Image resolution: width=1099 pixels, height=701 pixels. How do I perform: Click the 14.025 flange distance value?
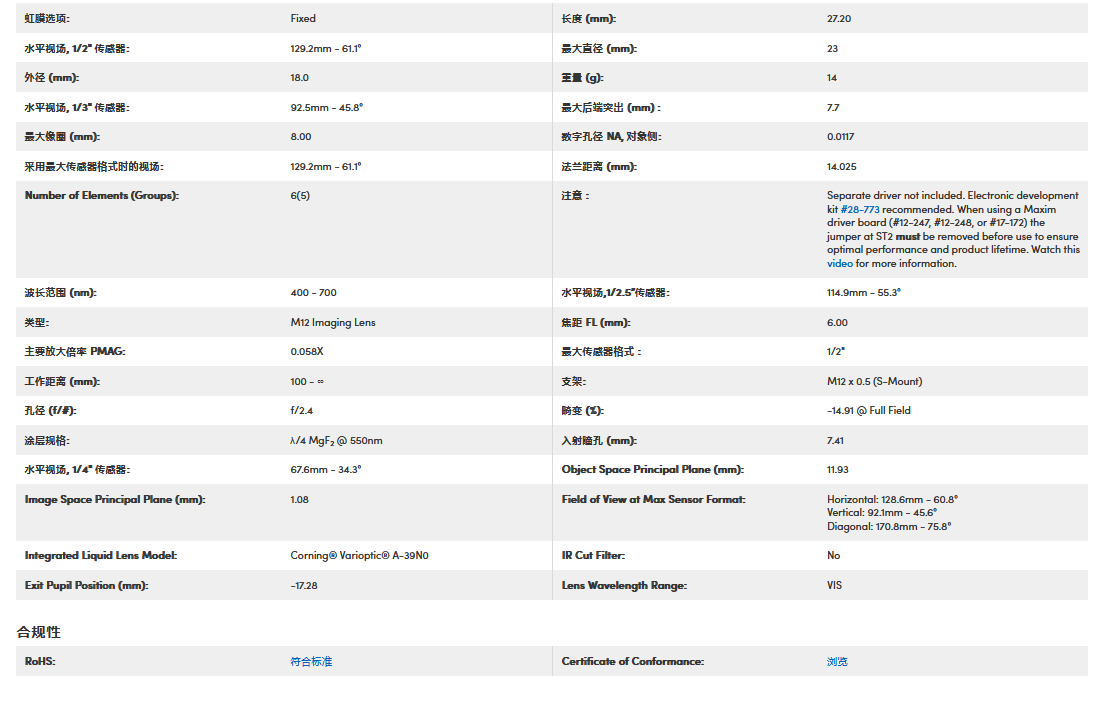tap(841, 167)
